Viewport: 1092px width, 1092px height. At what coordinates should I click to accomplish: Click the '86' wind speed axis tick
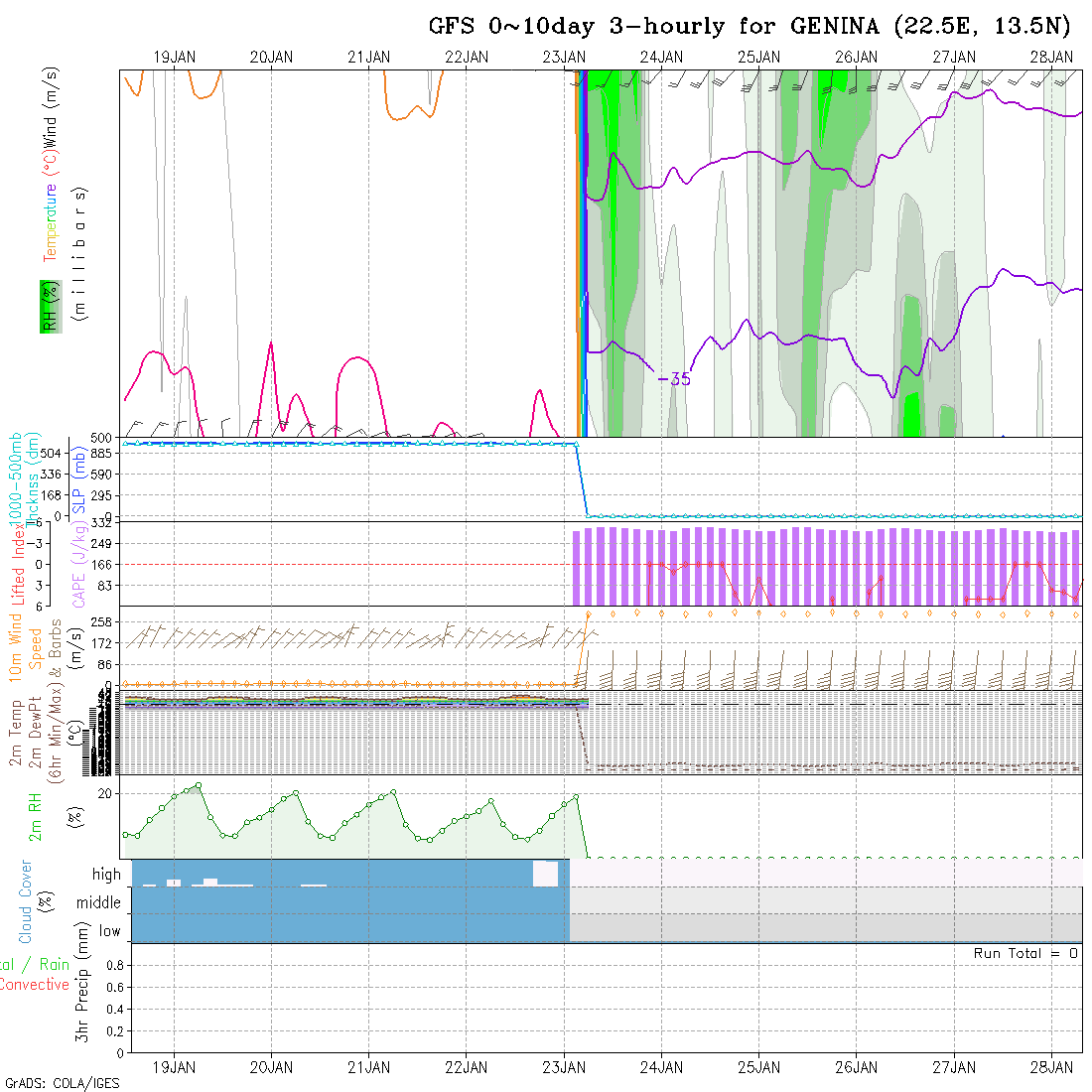[104, 665]
